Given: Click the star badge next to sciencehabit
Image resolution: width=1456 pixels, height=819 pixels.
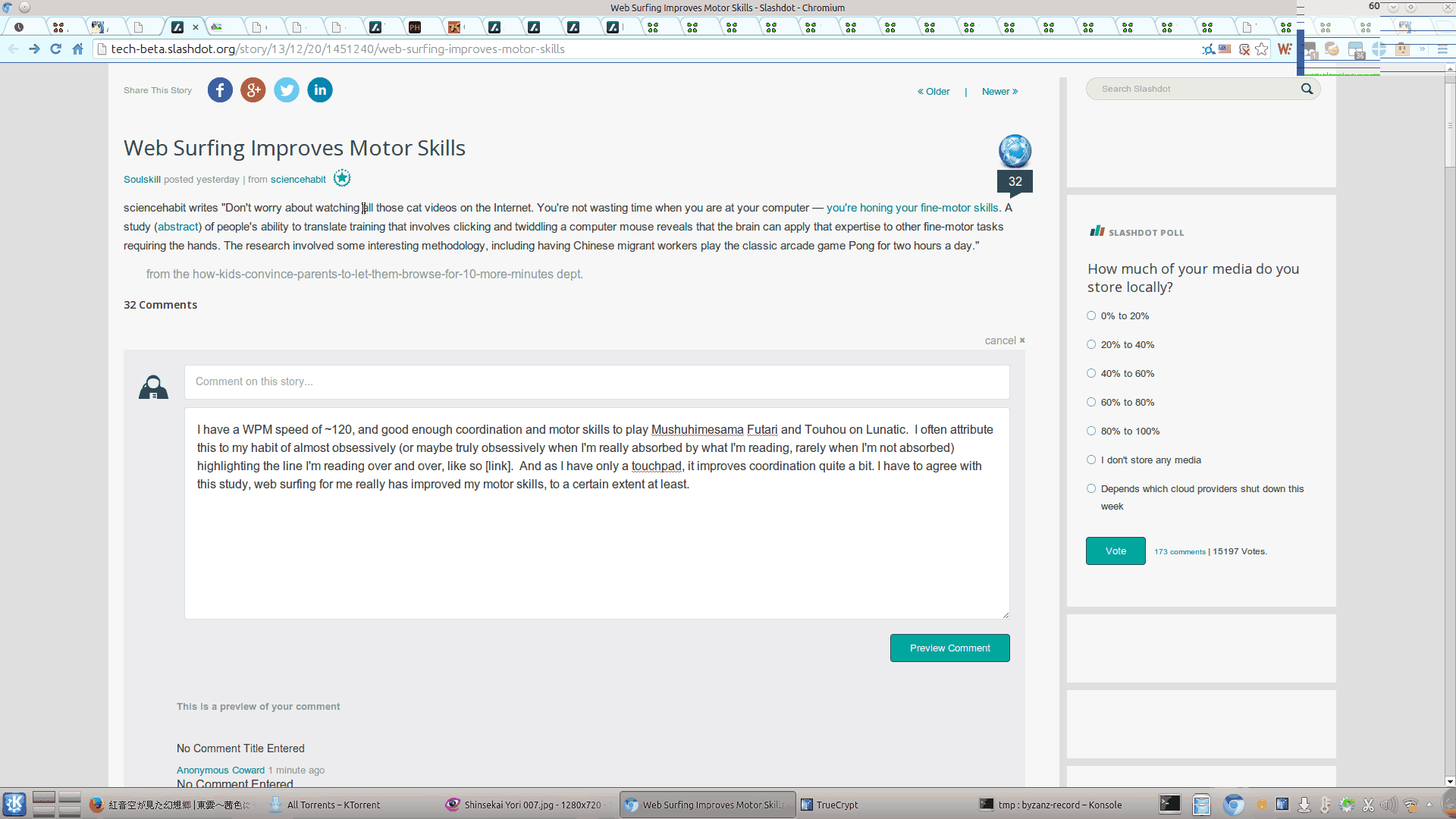Looking at the screenshot, I should click(x=342, y=179).
